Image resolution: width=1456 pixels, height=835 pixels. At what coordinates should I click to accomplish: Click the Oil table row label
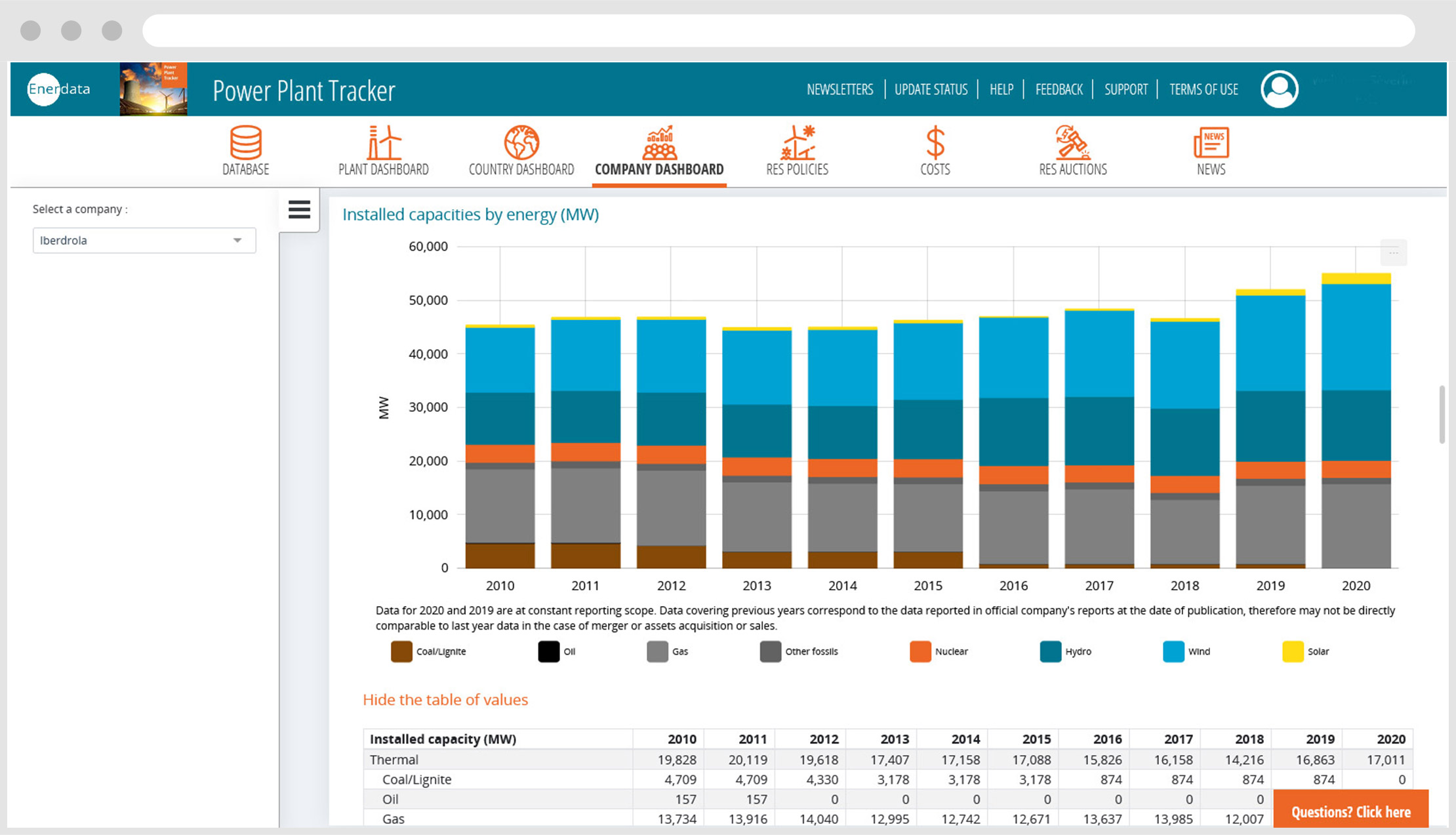tap(390, 799)
